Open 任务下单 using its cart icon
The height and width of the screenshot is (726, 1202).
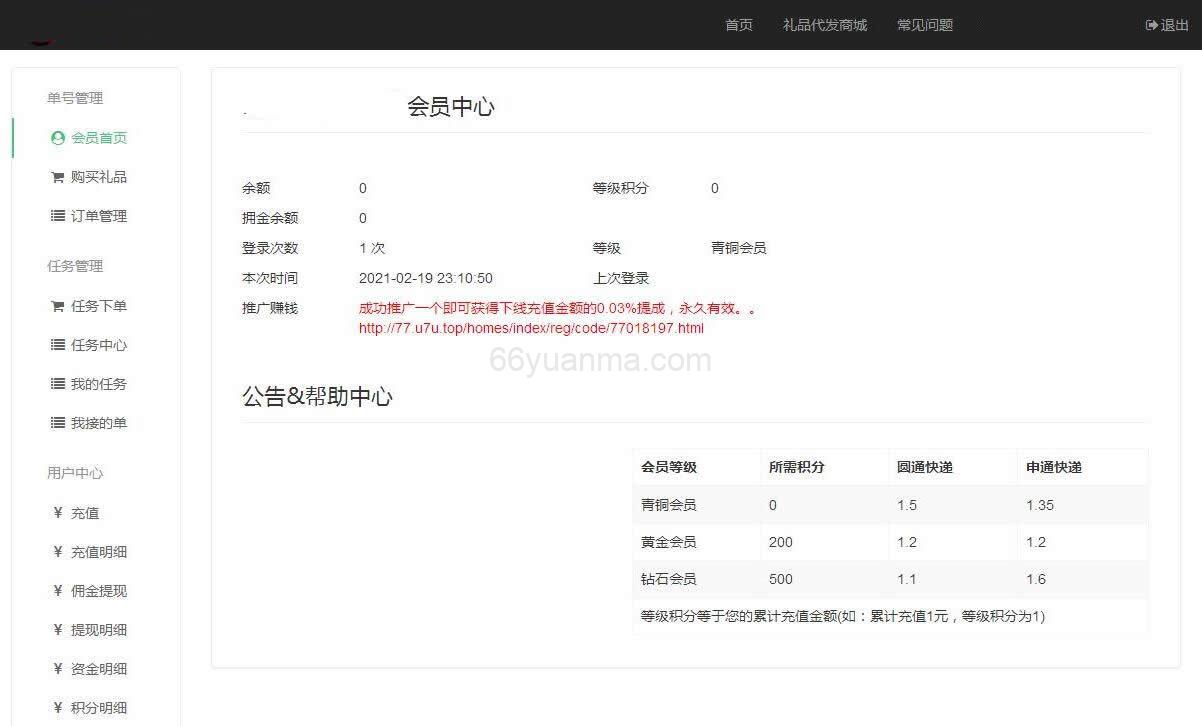point(57,306)
